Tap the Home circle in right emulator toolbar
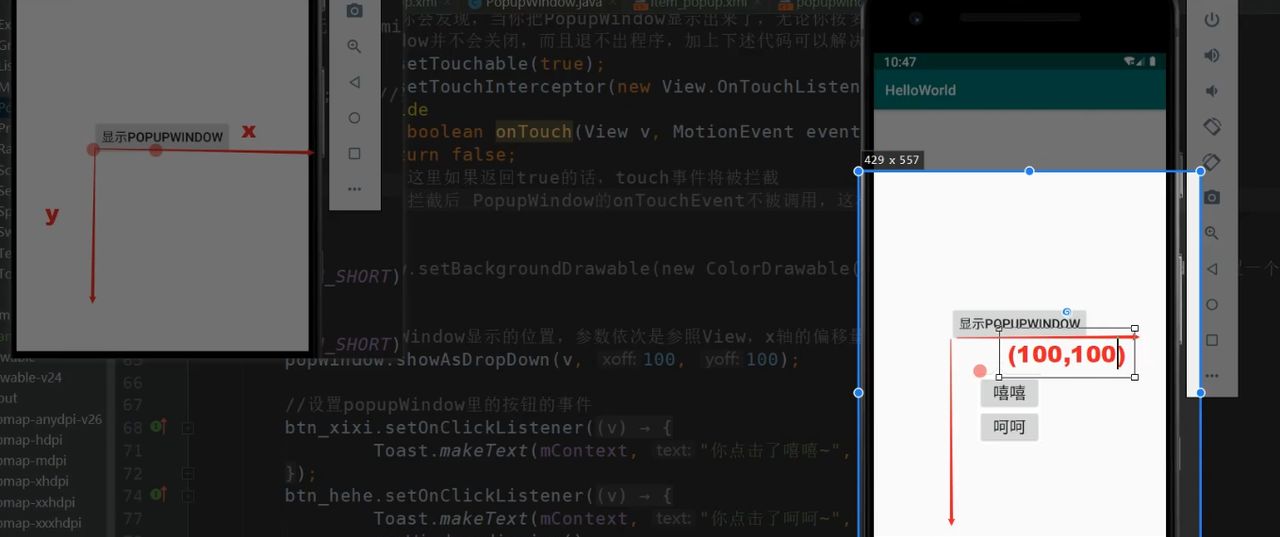The image size is (1280, 537). pos(1212,305)
